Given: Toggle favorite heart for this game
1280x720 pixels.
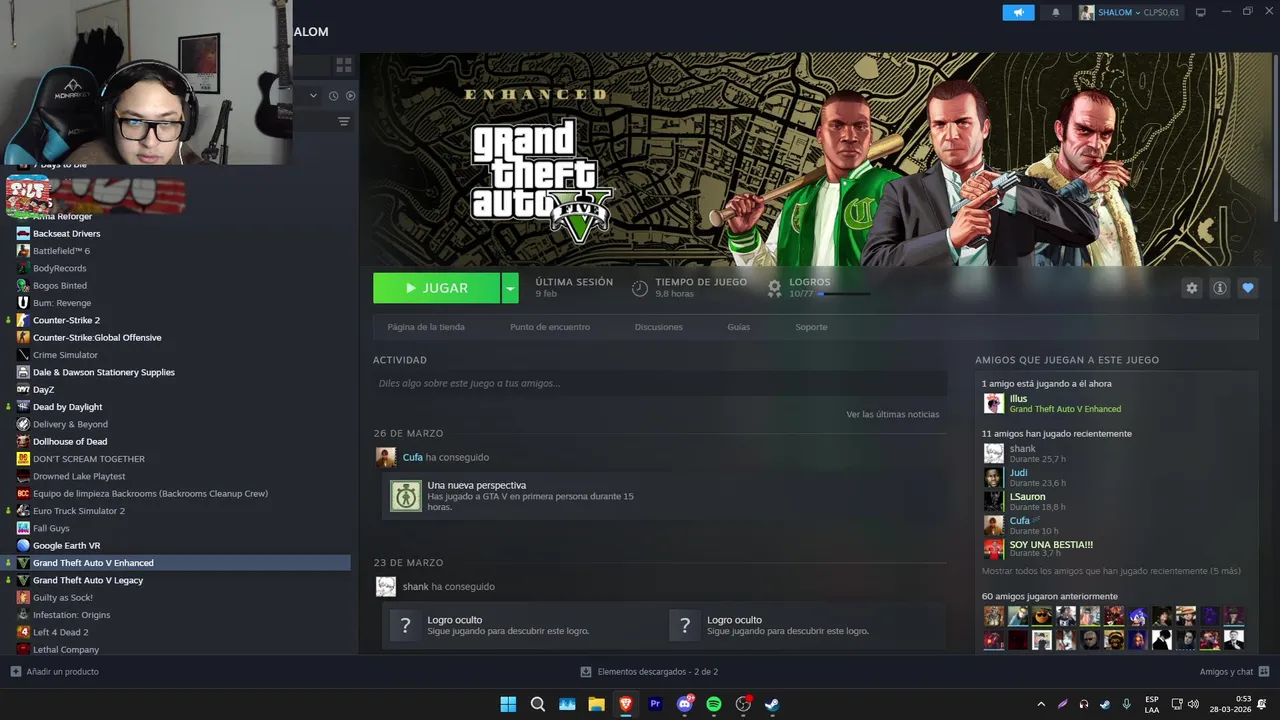Looking at the screenshot, I should pyautogui.click(x=1247, y=288).
